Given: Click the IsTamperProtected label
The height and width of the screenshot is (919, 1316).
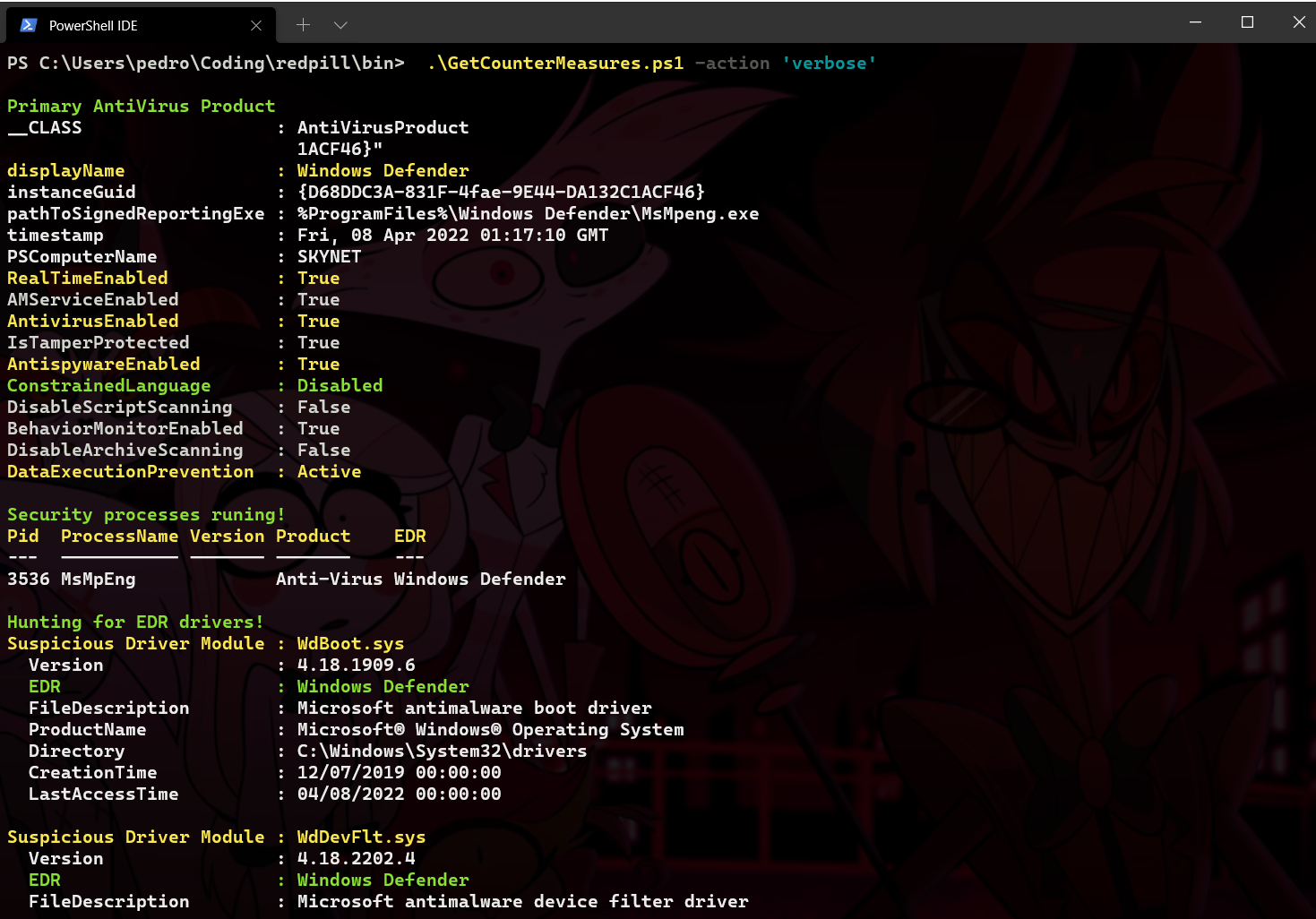Looking at the screenshot, I should coord(98,343).
